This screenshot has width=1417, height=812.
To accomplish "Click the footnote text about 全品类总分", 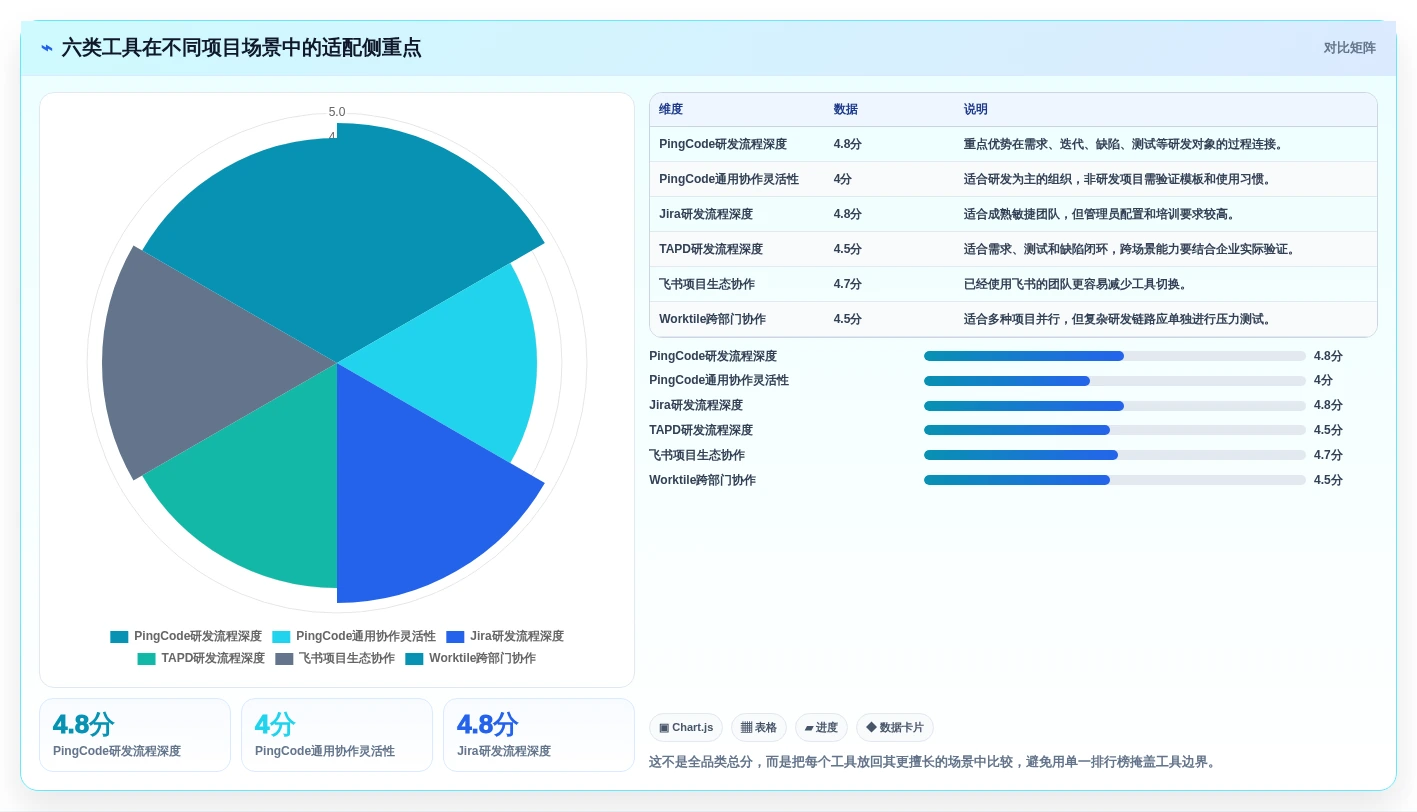I will [x=934, y=762].
